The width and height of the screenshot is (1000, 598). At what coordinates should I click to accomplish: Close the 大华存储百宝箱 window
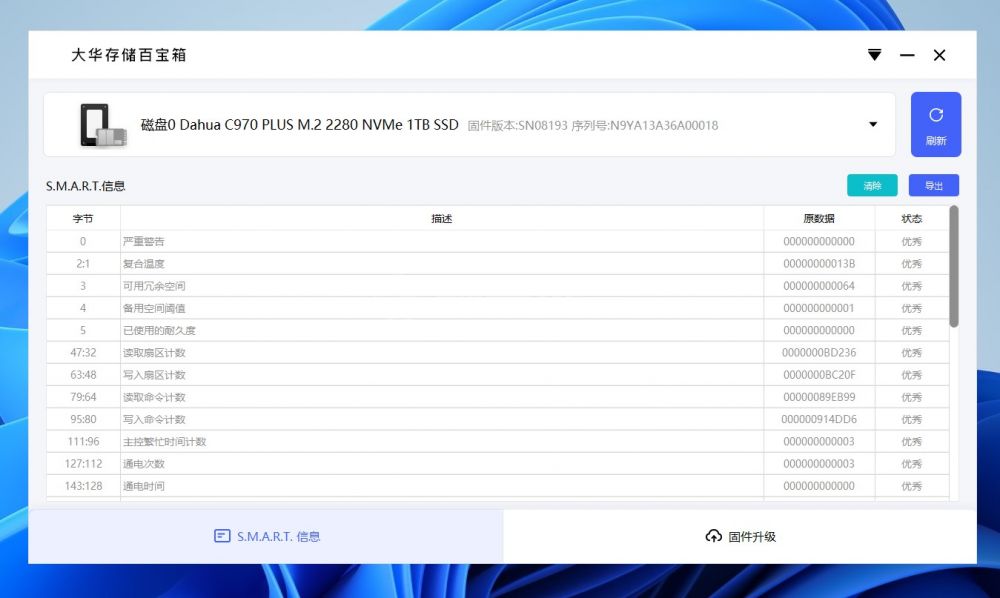coord(939,55)
